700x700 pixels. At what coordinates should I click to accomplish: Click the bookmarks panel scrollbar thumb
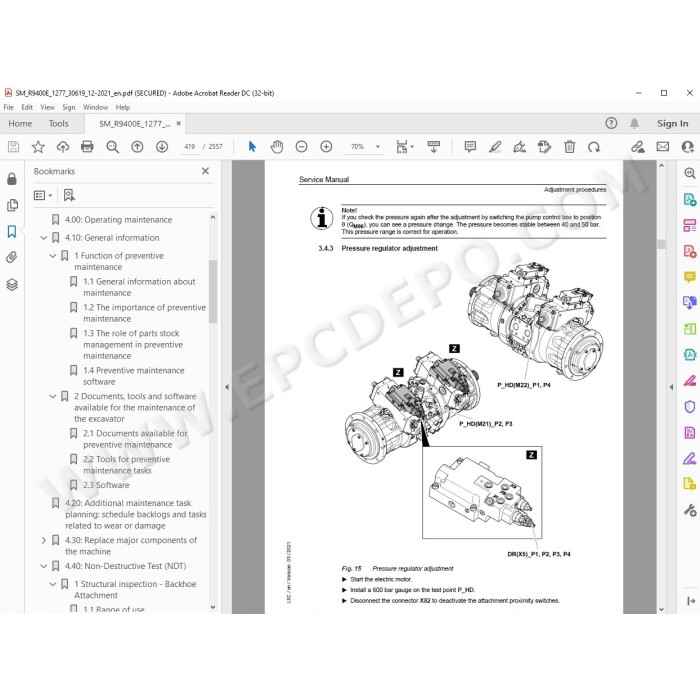tap(213, 291)
